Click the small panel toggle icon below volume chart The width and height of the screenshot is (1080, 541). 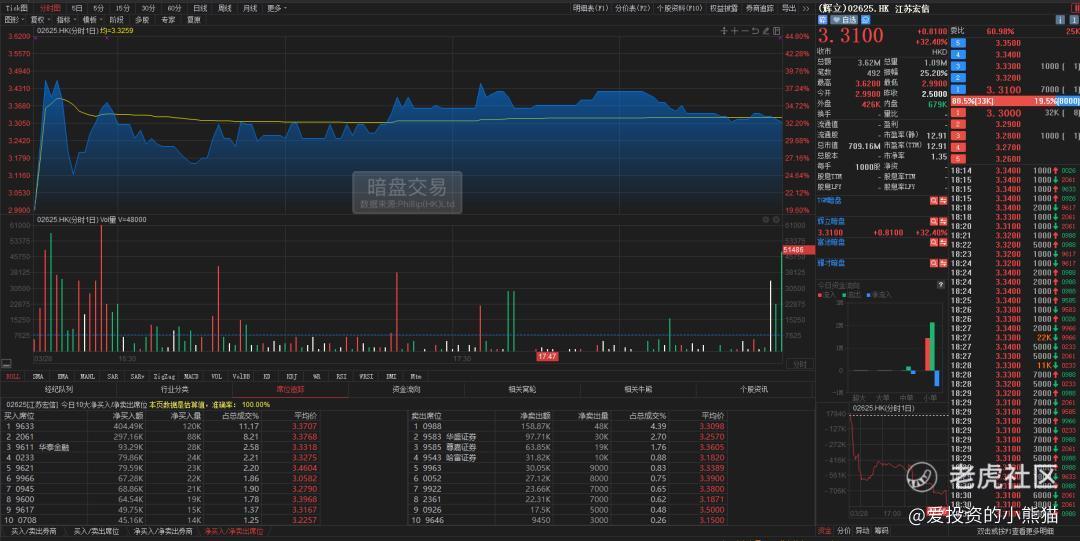(x=6, y=363)
